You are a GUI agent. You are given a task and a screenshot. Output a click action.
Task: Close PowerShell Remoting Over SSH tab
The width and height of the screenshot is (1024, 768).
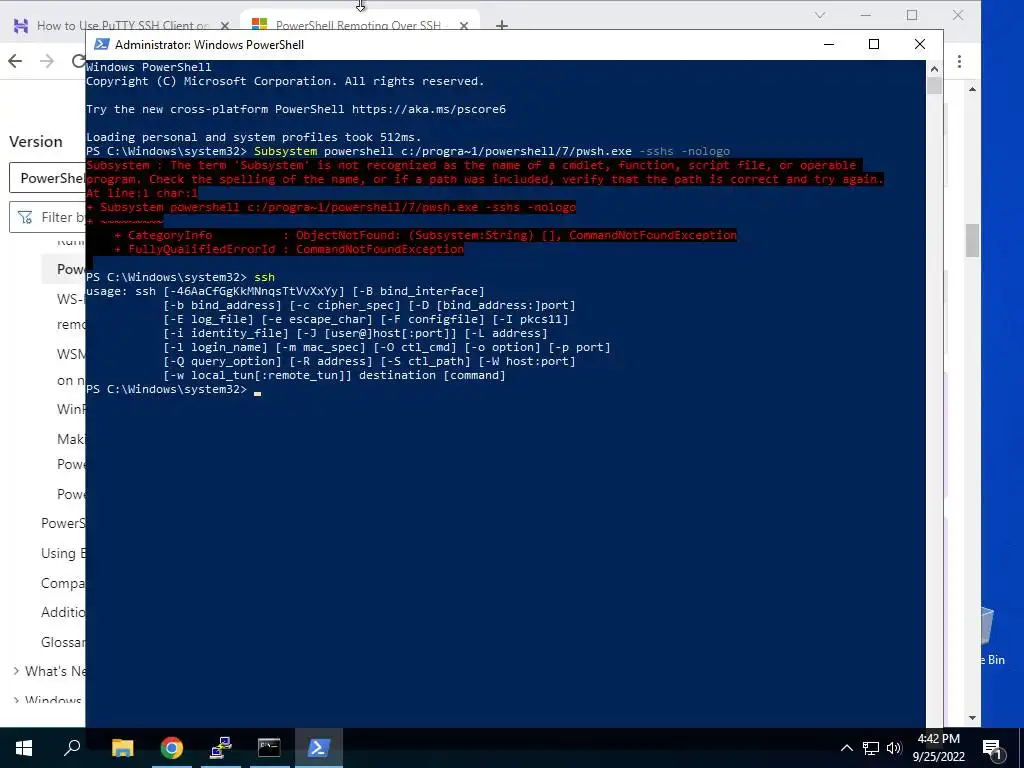coord(464,26)
